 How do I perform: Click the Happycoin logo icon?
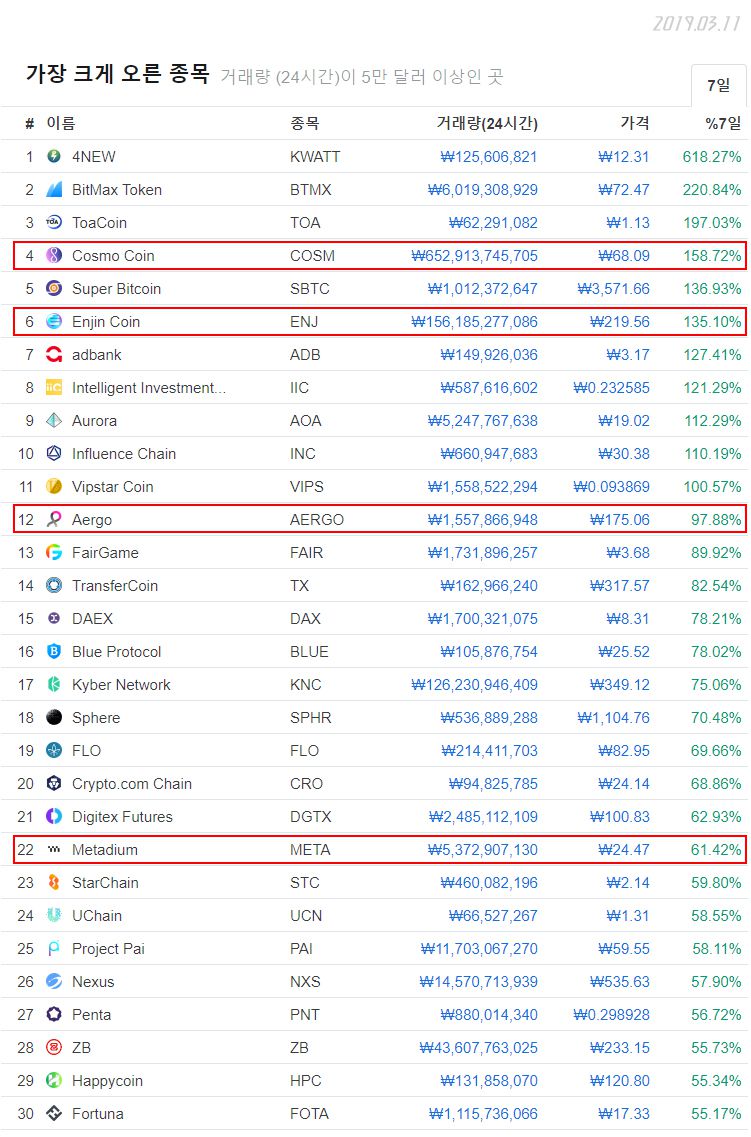tap(54, 1080)
